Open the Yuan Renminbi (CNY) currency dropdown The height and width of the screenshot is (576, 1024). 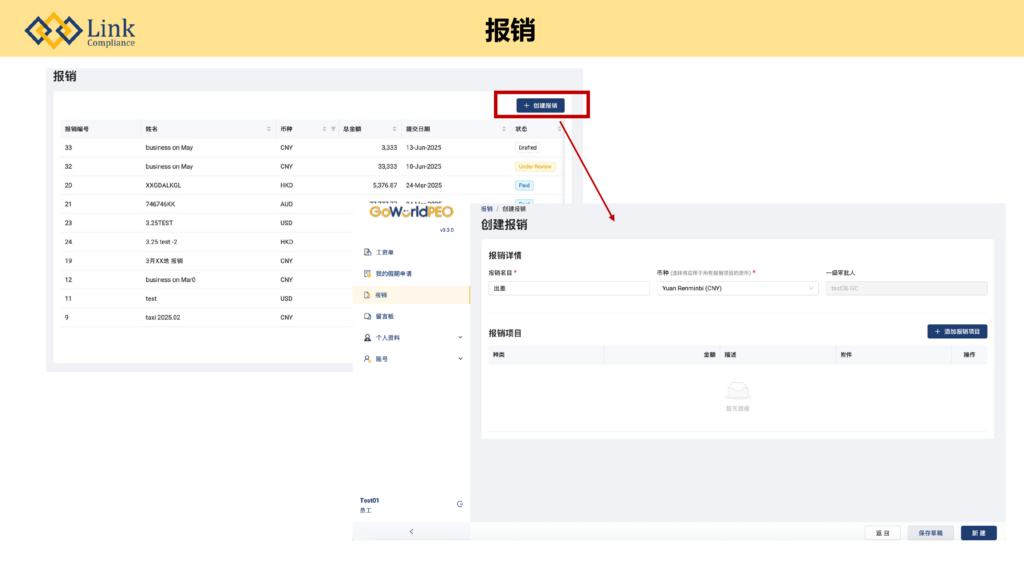[737, 288]
